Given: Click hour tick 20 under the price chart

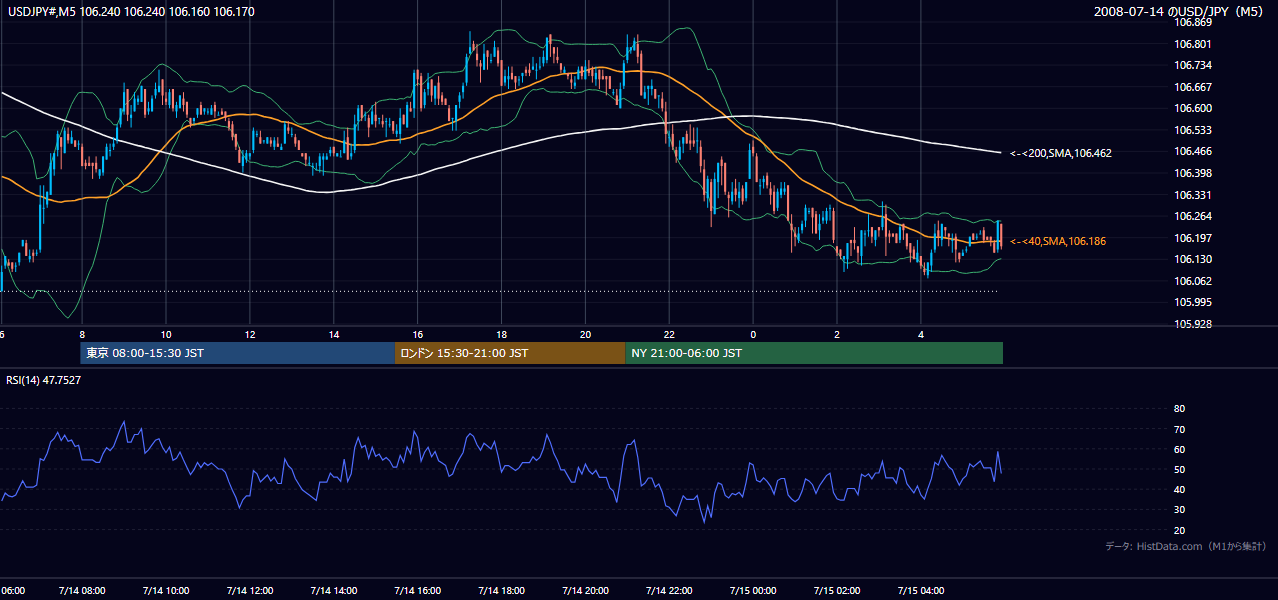Looking at the screenshot, I should tap(586, 335).
